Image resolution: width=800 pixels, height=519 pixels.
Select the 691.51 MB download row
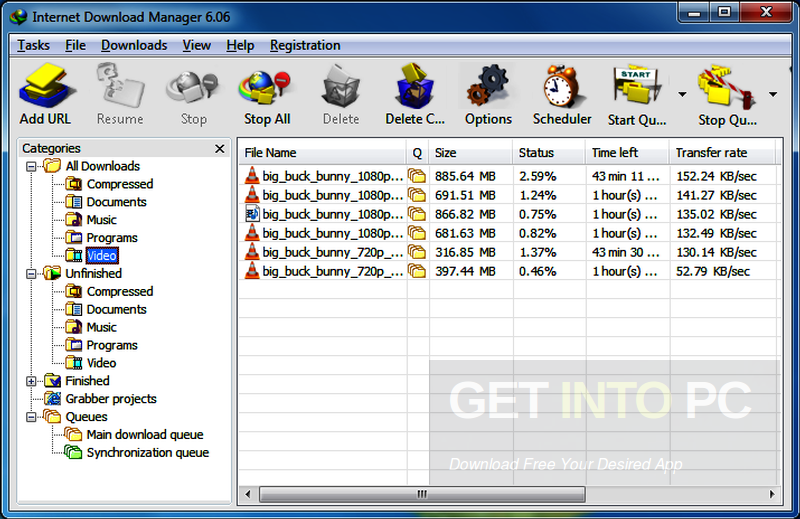coord(509,195)
